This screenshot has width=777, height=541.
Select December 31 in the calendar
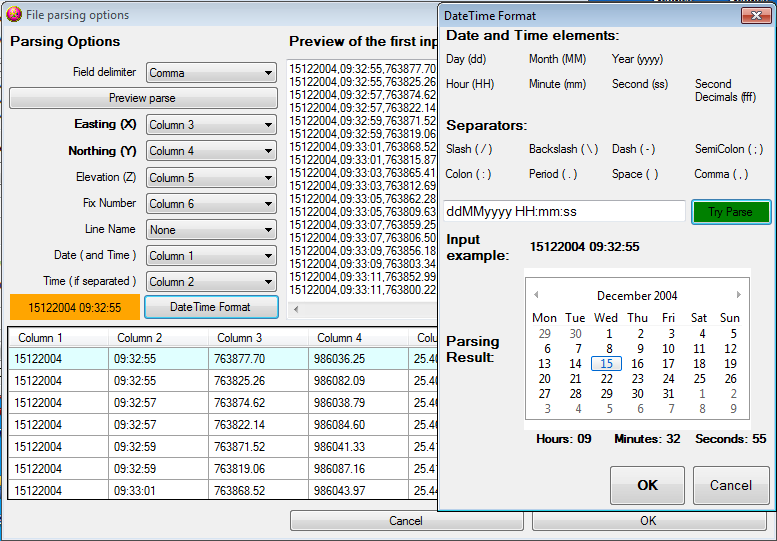(x=668, y=393)
